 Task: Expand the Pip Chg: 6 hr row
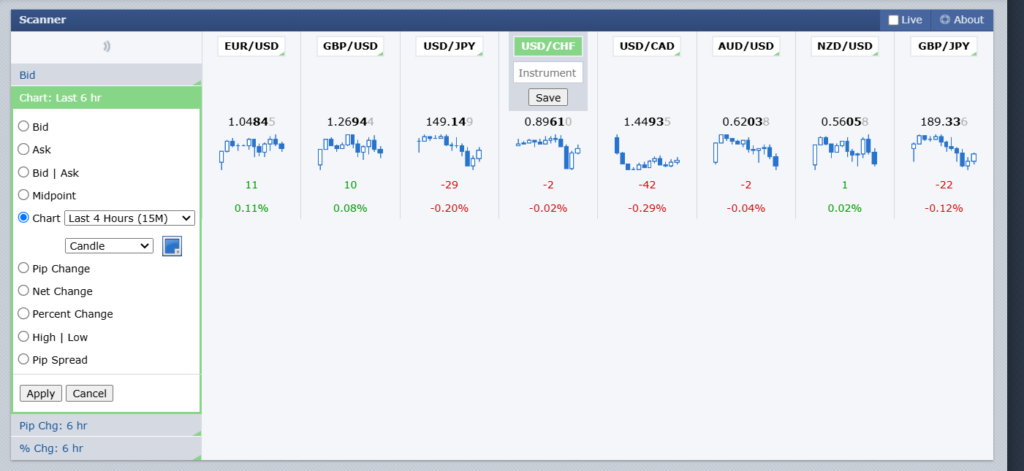click(x=106, y=426)
